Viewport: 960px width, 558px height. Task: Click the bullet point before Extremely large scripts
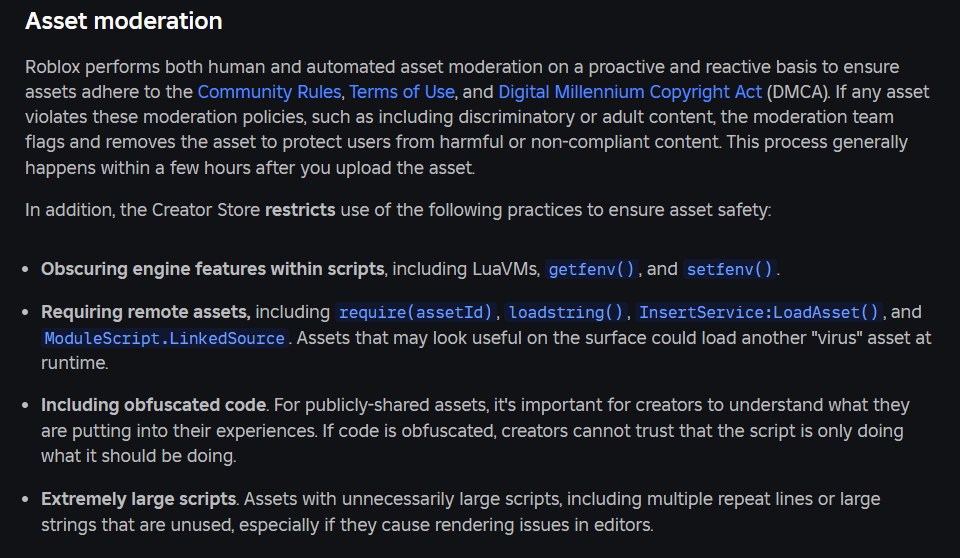(25, 499)
